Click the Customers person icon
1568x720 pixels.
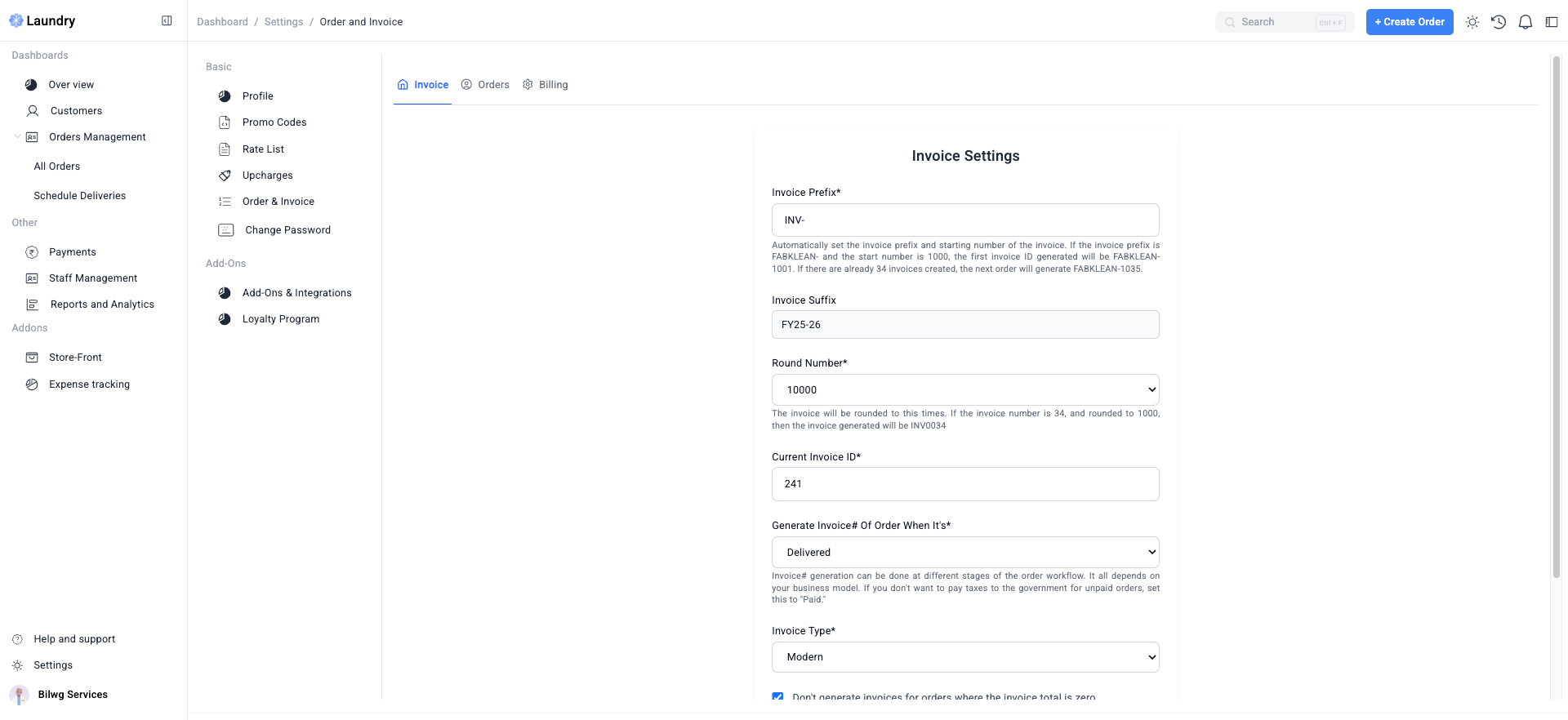33,111
